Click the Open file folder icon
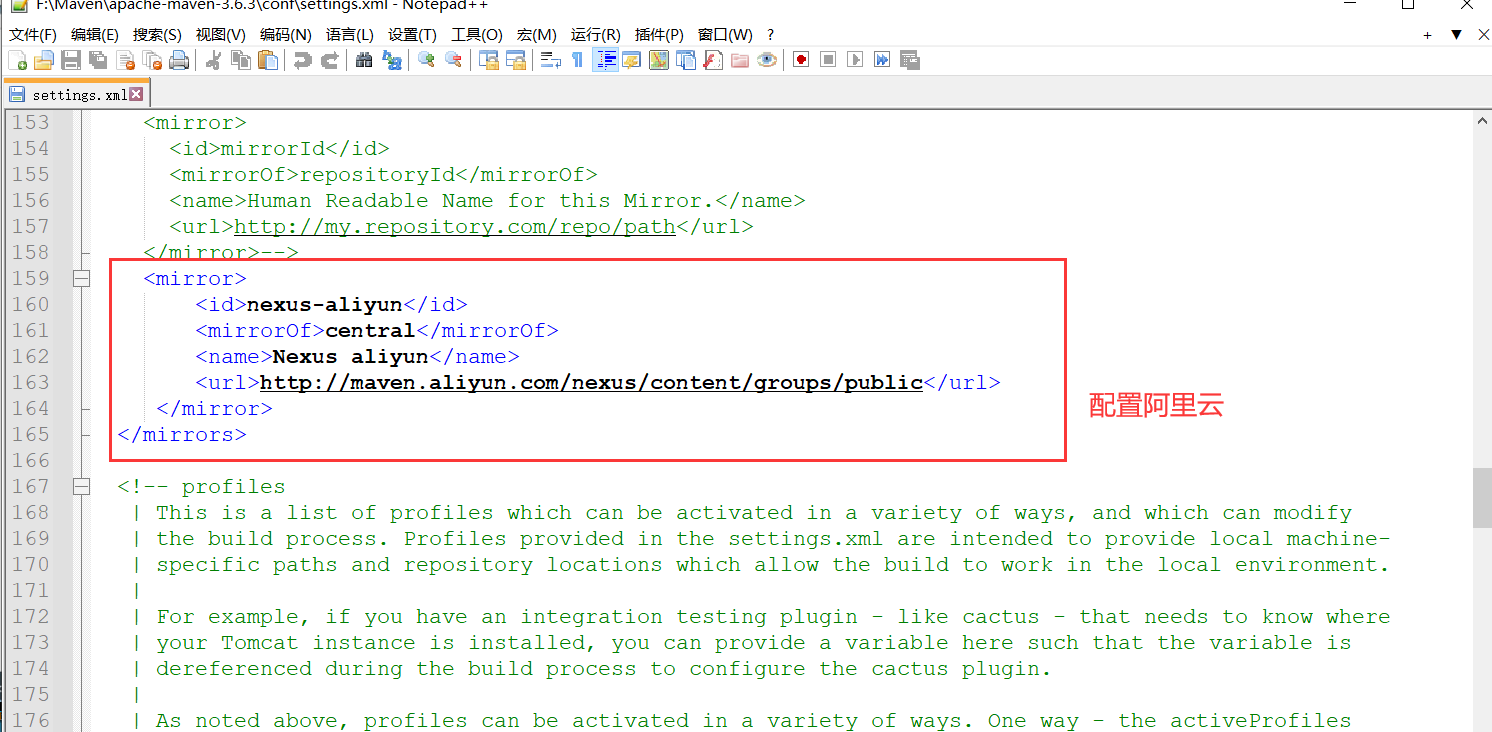1492x732 pixels. [43, 61]
